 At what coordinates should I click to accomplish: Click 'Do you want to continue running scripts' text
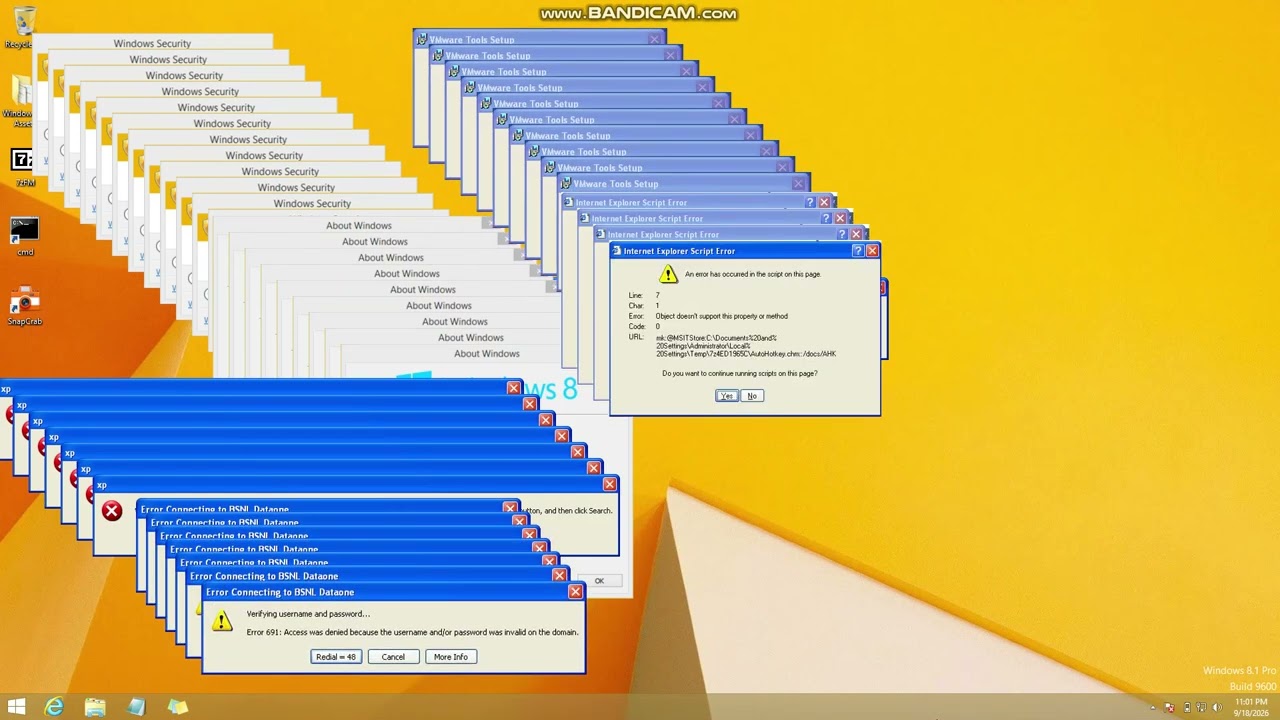[x=740, y=373]
